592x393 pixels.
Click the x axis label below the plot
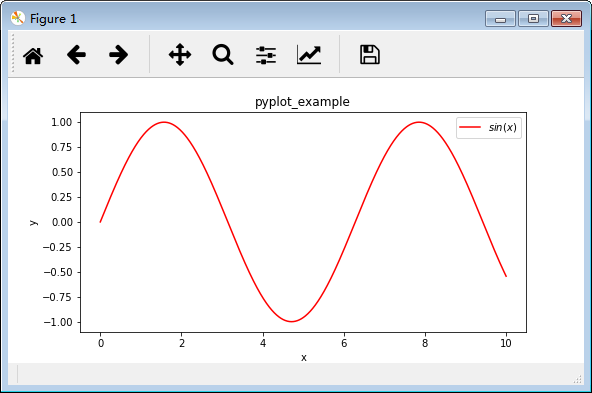[x=304, y=358]
